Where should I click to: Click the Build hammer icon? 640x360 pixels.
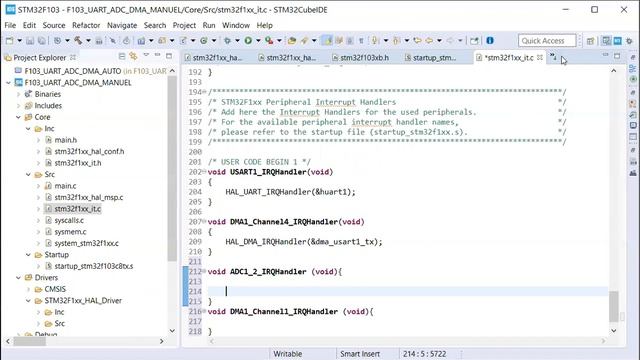pyautogui.click(x=78, y=40)
